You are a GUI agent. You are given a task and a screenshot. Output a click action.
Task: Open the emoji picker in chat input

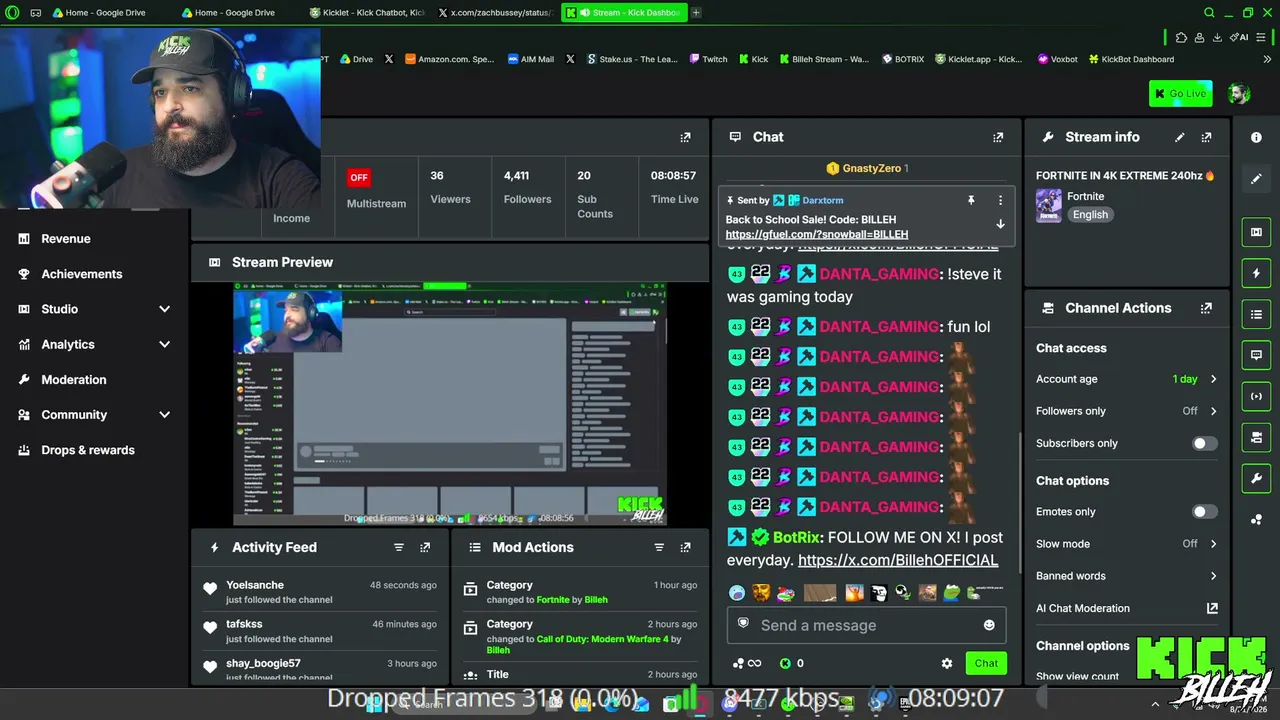[x=989, y=625]
